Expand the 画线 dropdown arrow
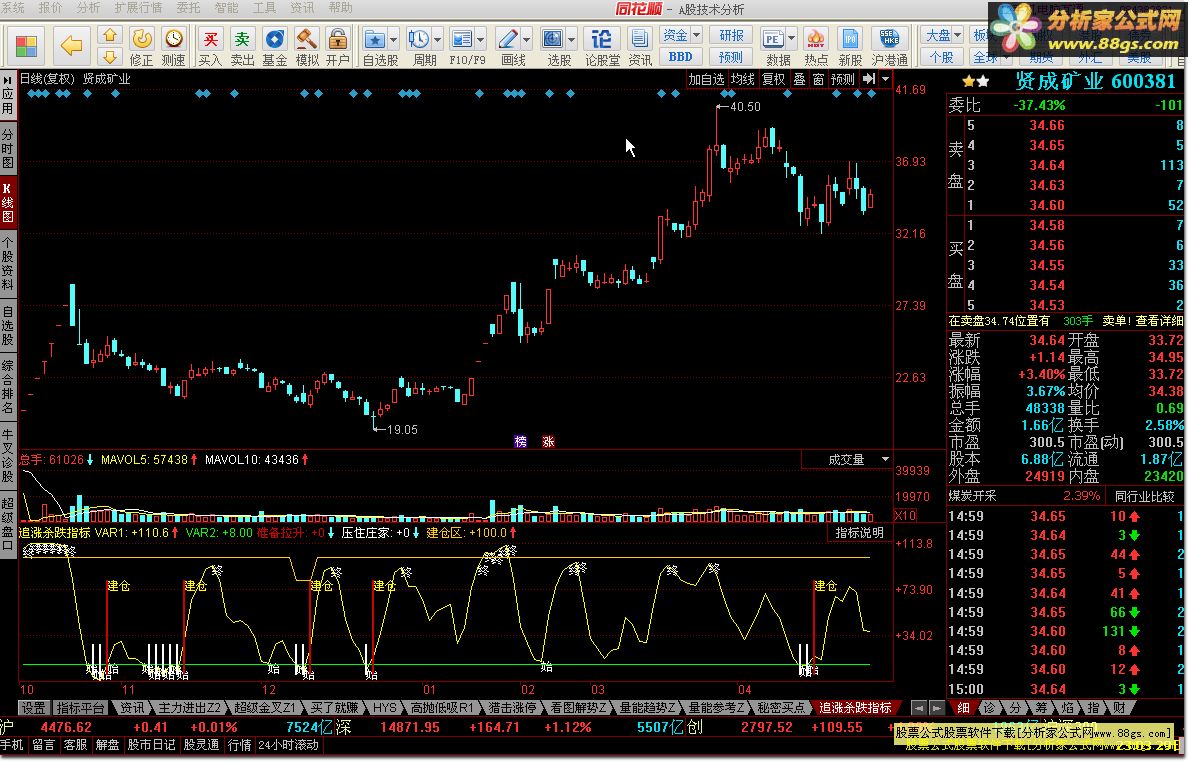 [x=526, y=39]
